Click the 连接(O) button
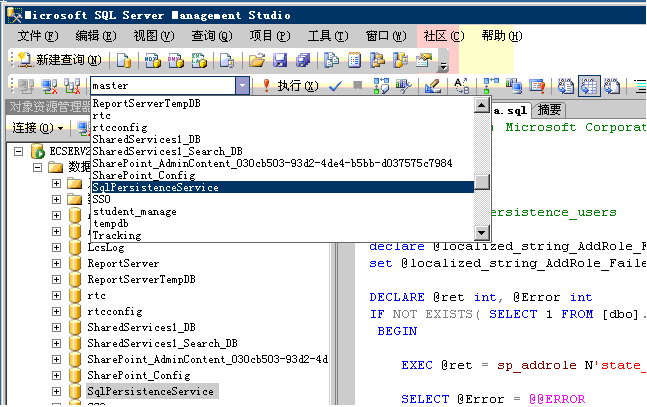 (x=37, y=128)
